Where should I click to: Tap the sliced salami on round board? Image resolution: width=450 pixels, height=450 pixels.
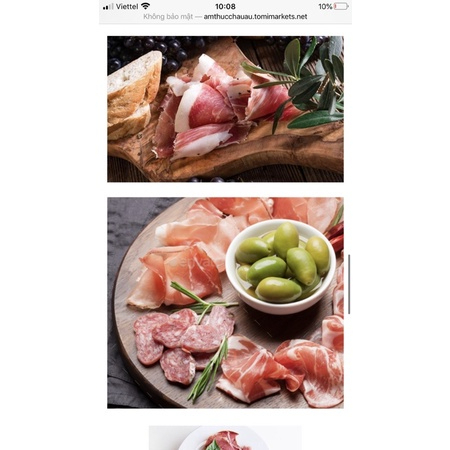(x=182, y=343)
